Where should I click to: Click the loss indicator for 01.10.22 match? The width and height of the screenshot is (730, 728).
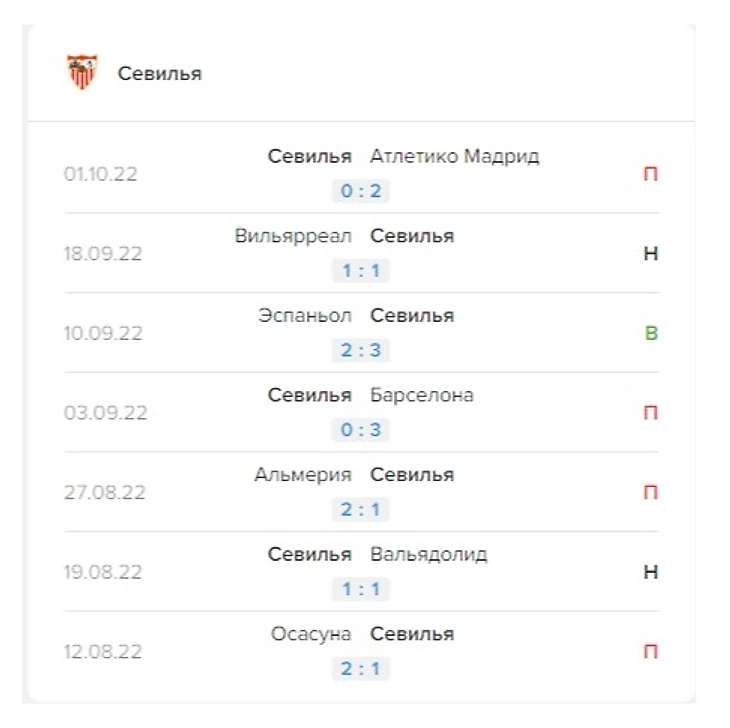(650, 174)
